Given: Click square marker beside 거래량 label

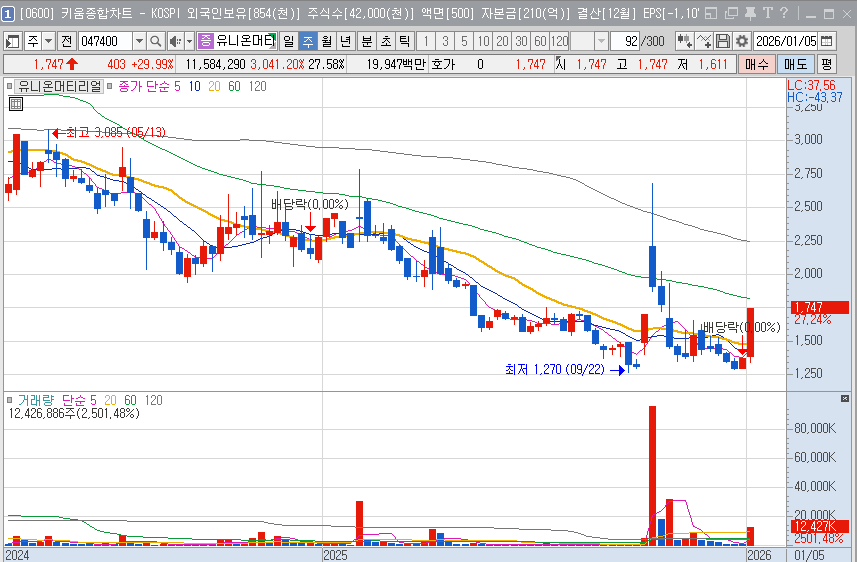Looking at the screenshot, I should coord(9,400).
